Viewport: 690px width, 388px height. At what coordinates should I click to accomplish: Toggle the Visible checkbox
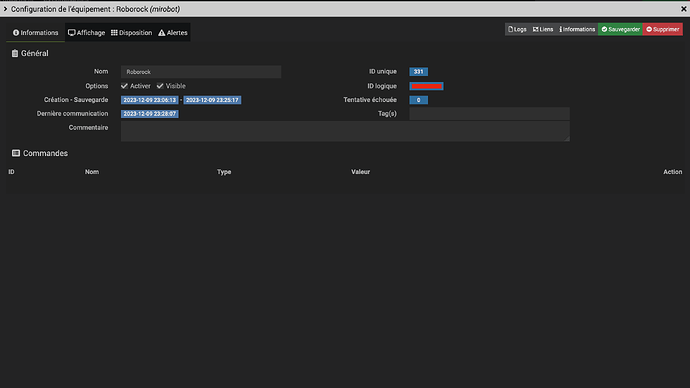pos(160,86)
